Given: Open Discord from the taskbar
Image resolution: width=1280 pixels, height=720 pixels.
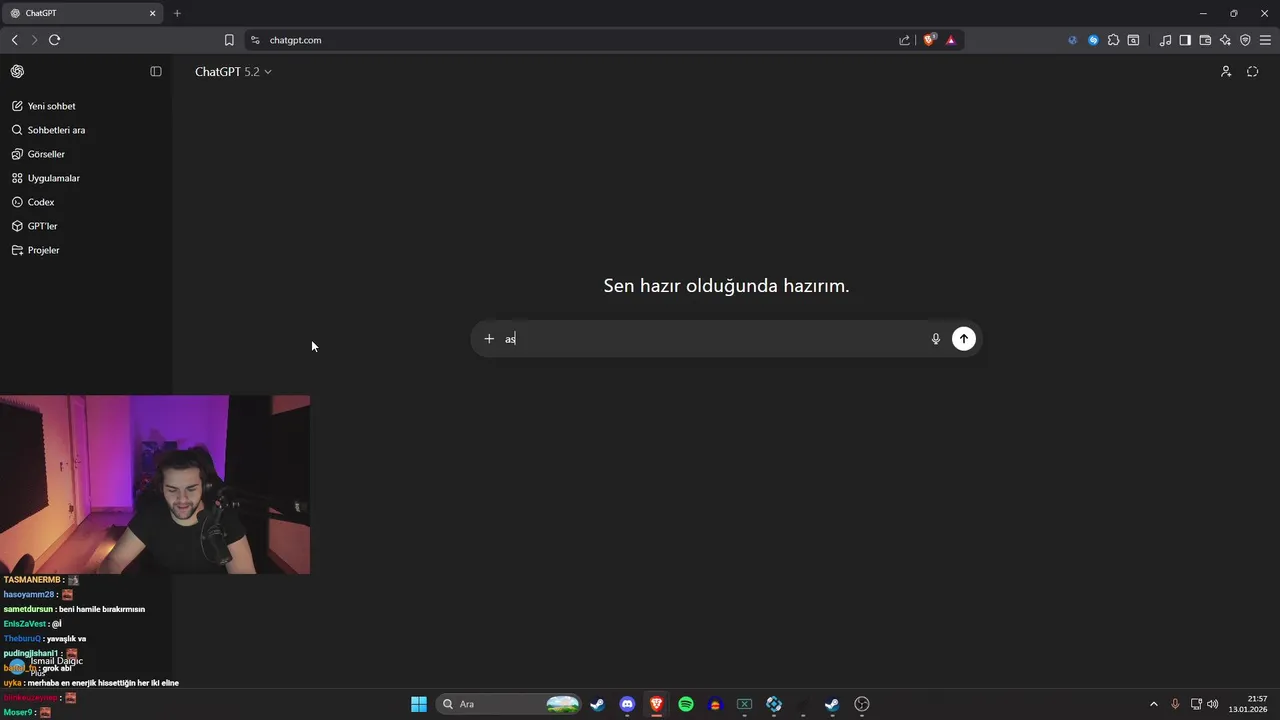Looking at the screenshot, I should click(627, 704).
